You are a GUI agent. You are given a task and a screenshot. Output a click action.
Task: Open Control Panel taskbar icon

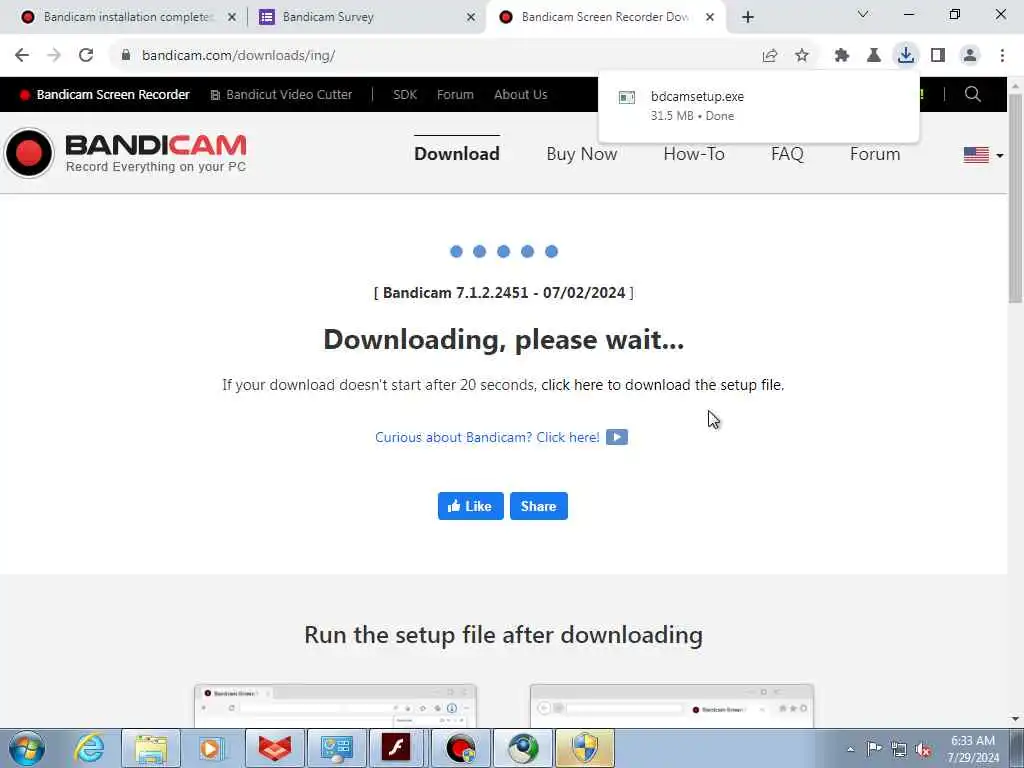[x=336, y=748]
